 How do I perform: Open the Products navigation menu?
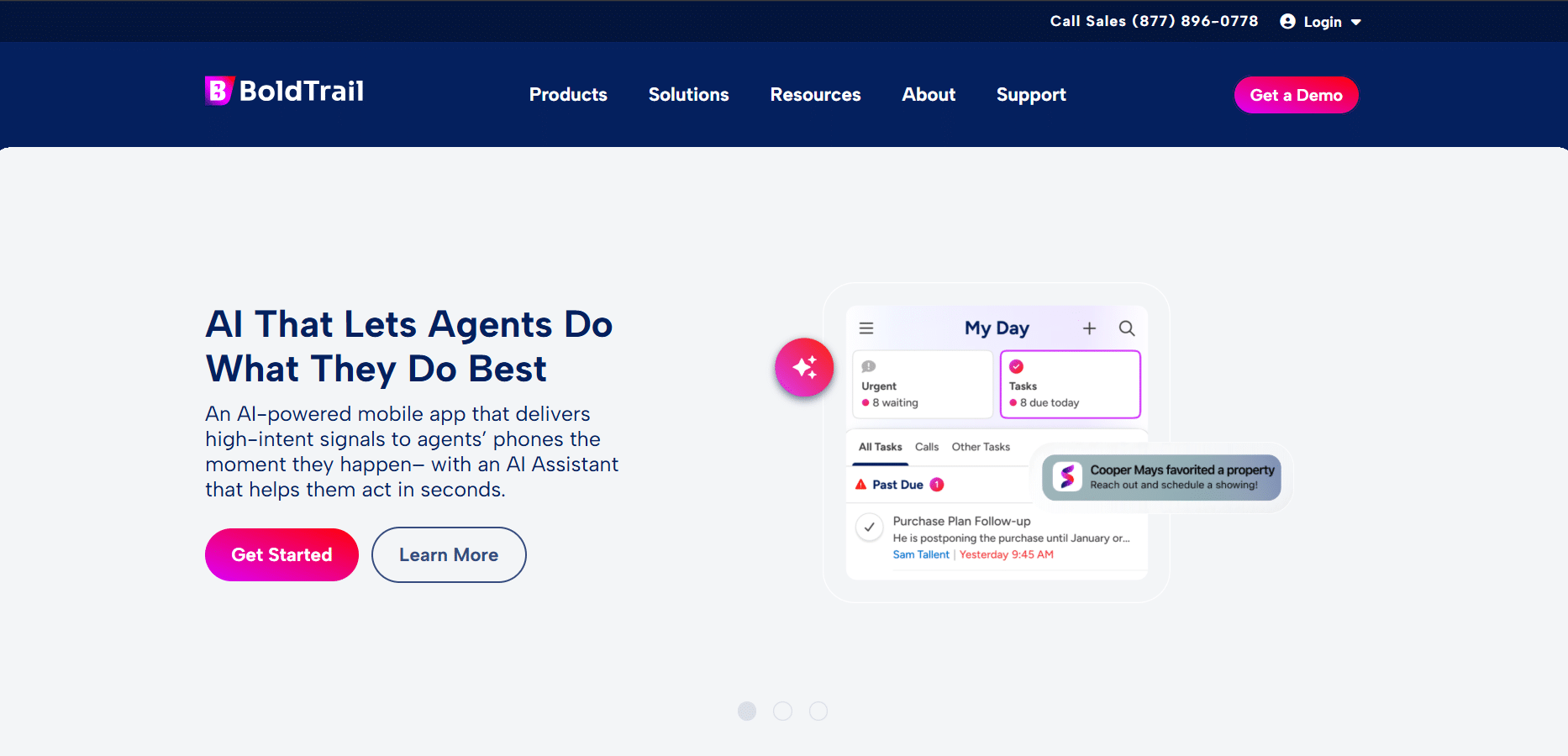[568, 95]
